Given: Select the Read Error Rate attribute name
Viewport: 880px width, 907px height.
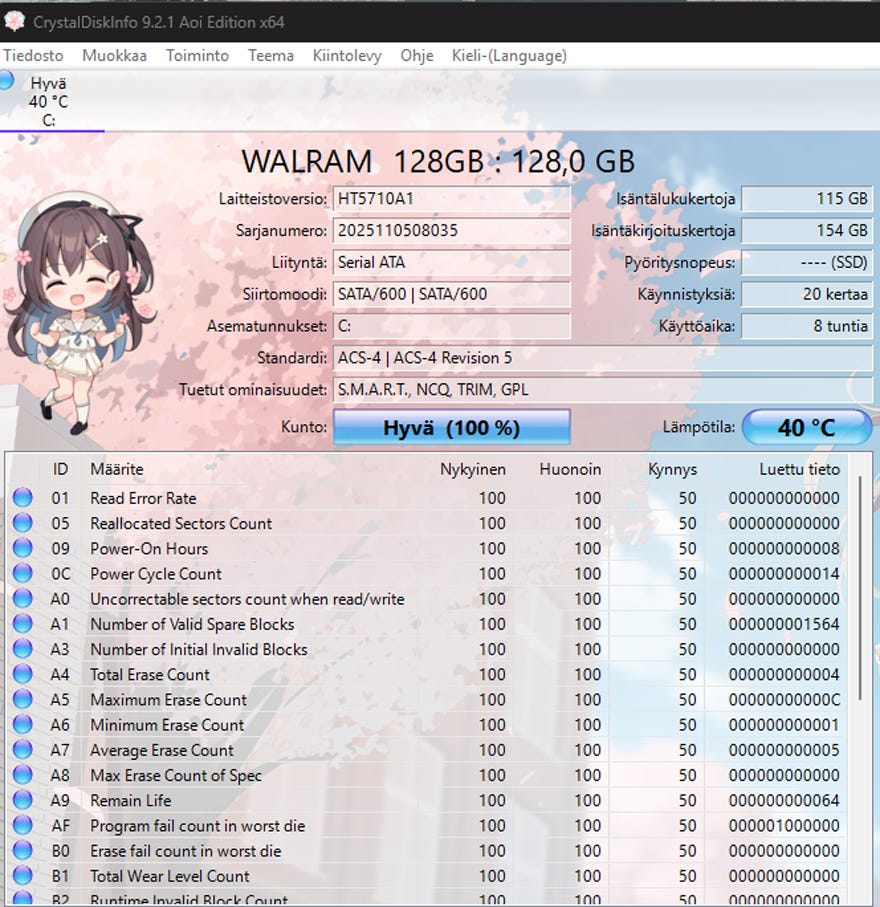Looking at the screenshot, I should coord(143,498).
